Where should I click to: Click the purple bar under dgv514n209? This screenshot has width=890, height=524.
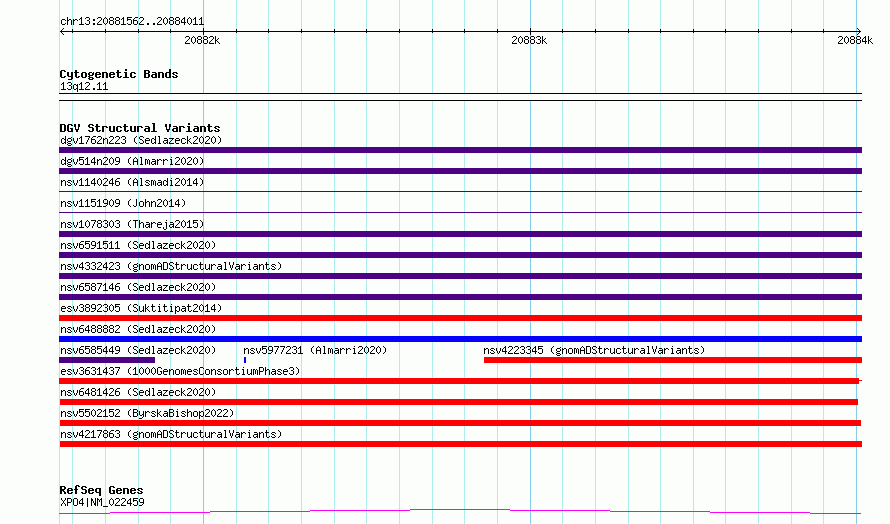pos(460,171)
